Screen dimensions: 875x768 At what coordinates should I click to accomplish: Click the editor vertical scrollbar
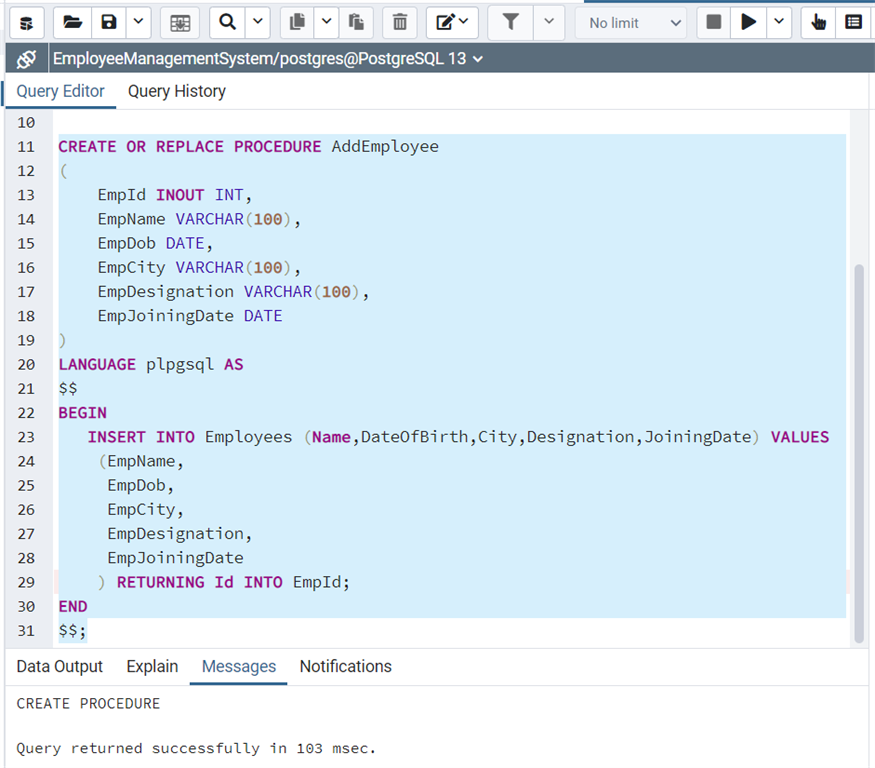tap(859, 450)
